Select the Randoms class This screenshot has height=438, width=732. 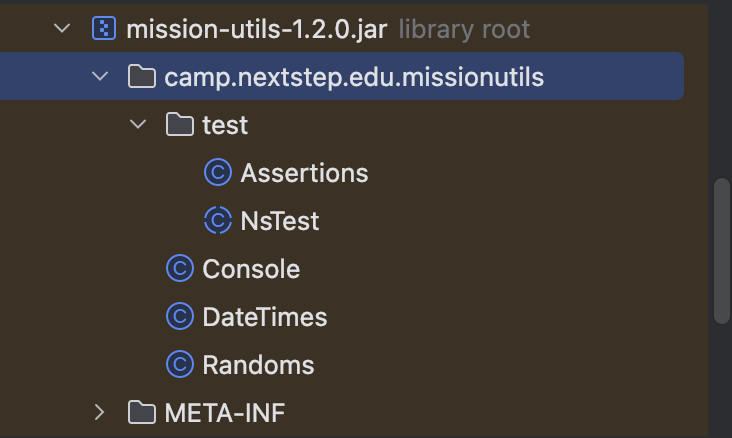point(258,365)
